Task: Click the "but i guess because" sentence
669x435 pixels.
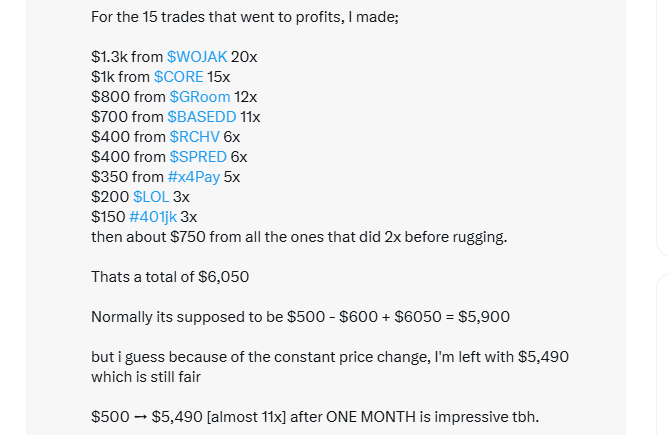Action: click(330, 356)
